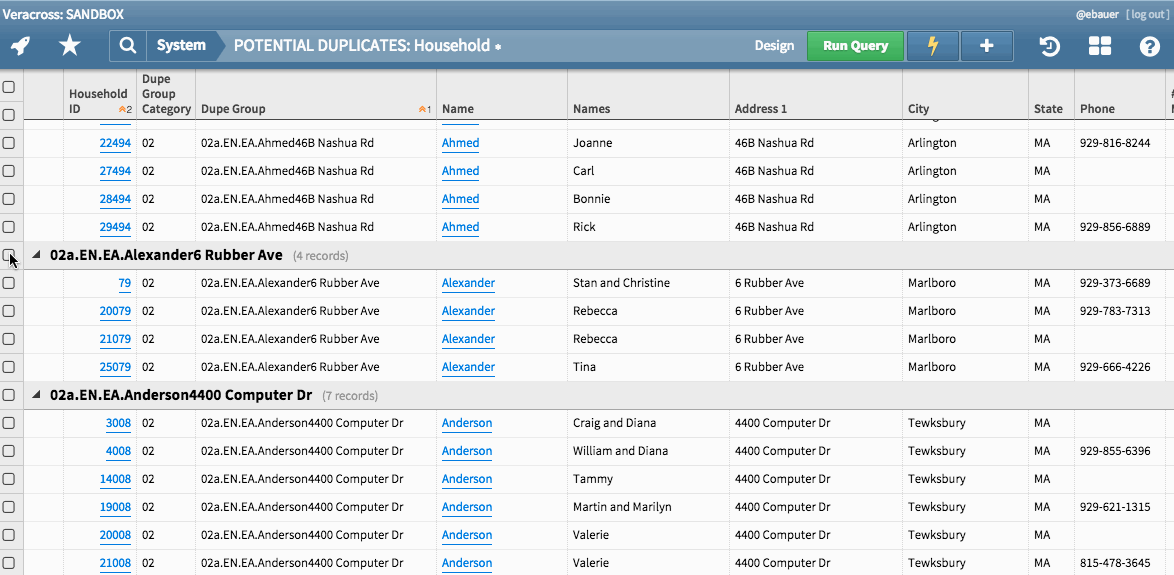Screen dimensions: 1174x575
Task: Open the four-squares grid icon
Action: coord(1100,46)
